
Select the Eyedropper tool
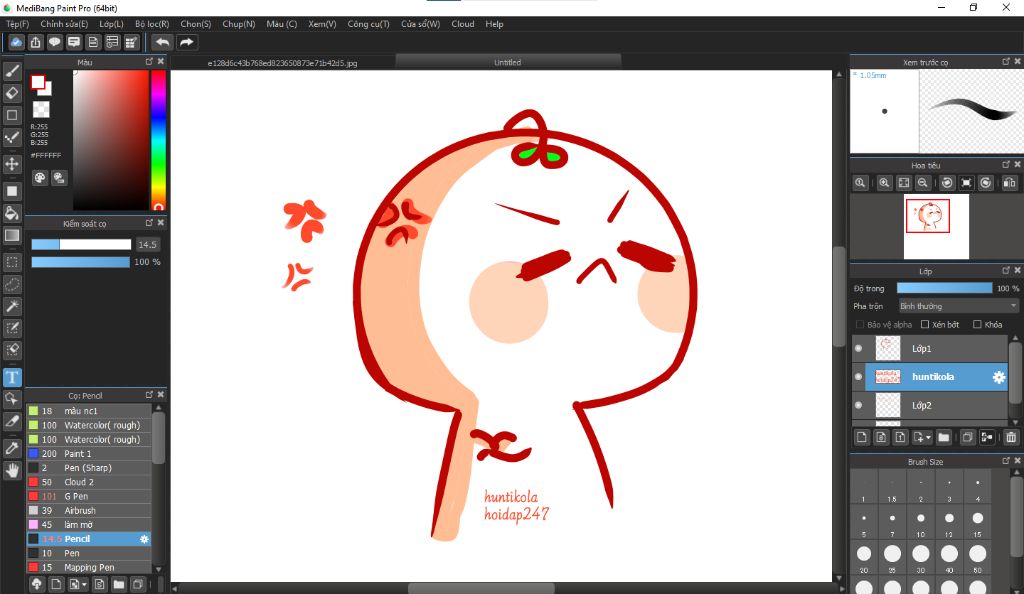click(x=12, y=448)
